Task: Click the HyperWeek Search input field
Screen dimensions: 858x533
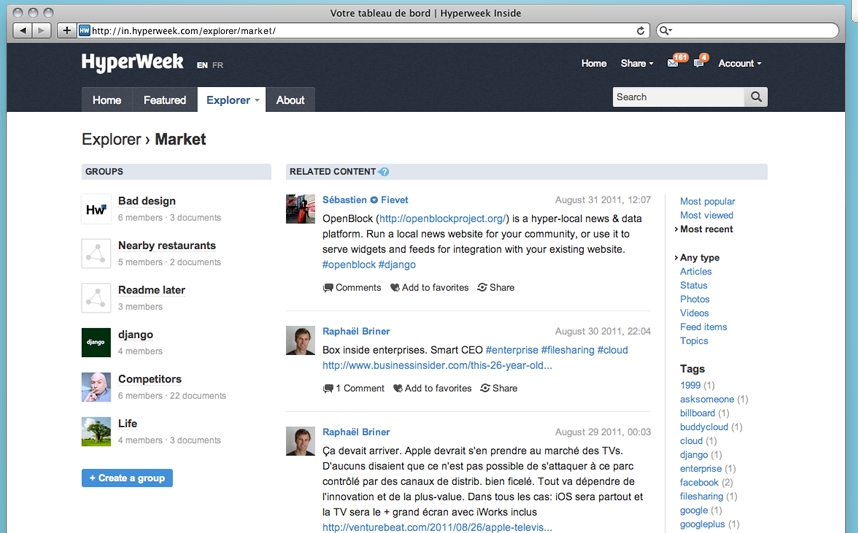Action: point(679,97)
